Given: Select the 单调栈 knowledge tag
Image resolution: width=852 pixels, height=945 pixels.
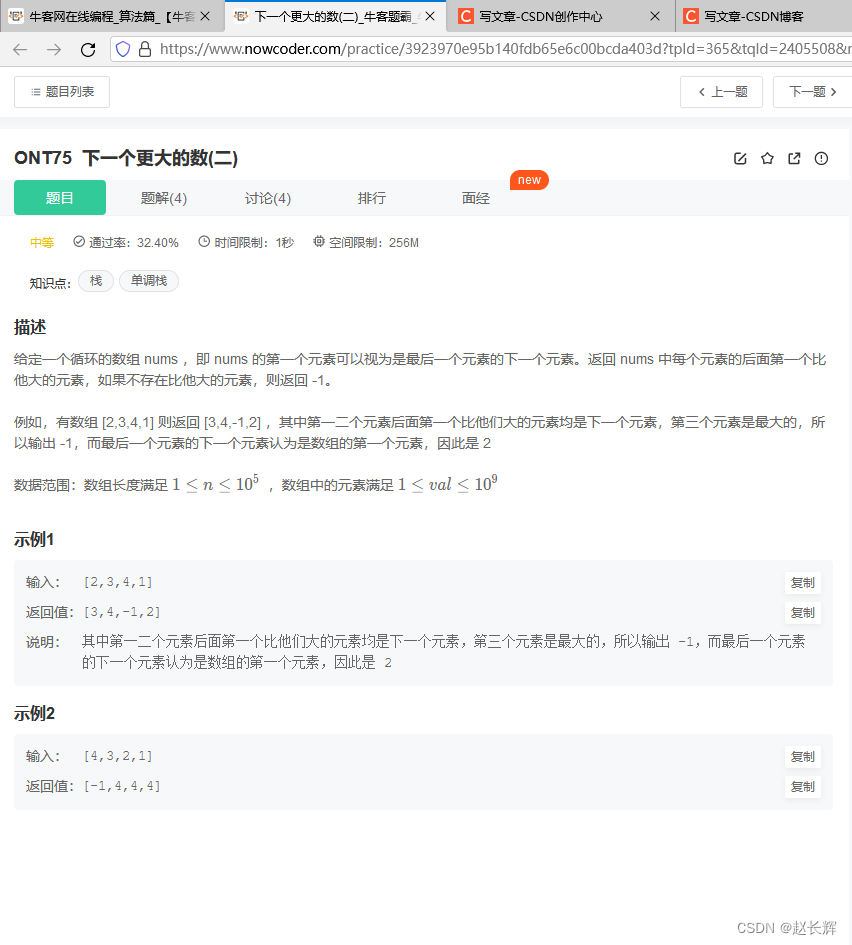Looking at the screenshot, I should coord(148,281).
